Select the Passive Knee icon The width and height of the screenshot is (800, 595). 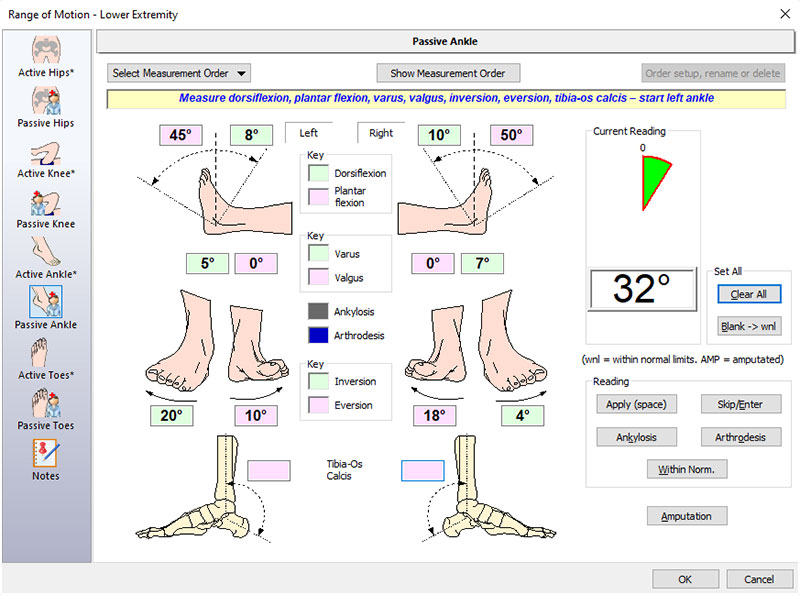[x=45, y=205]
